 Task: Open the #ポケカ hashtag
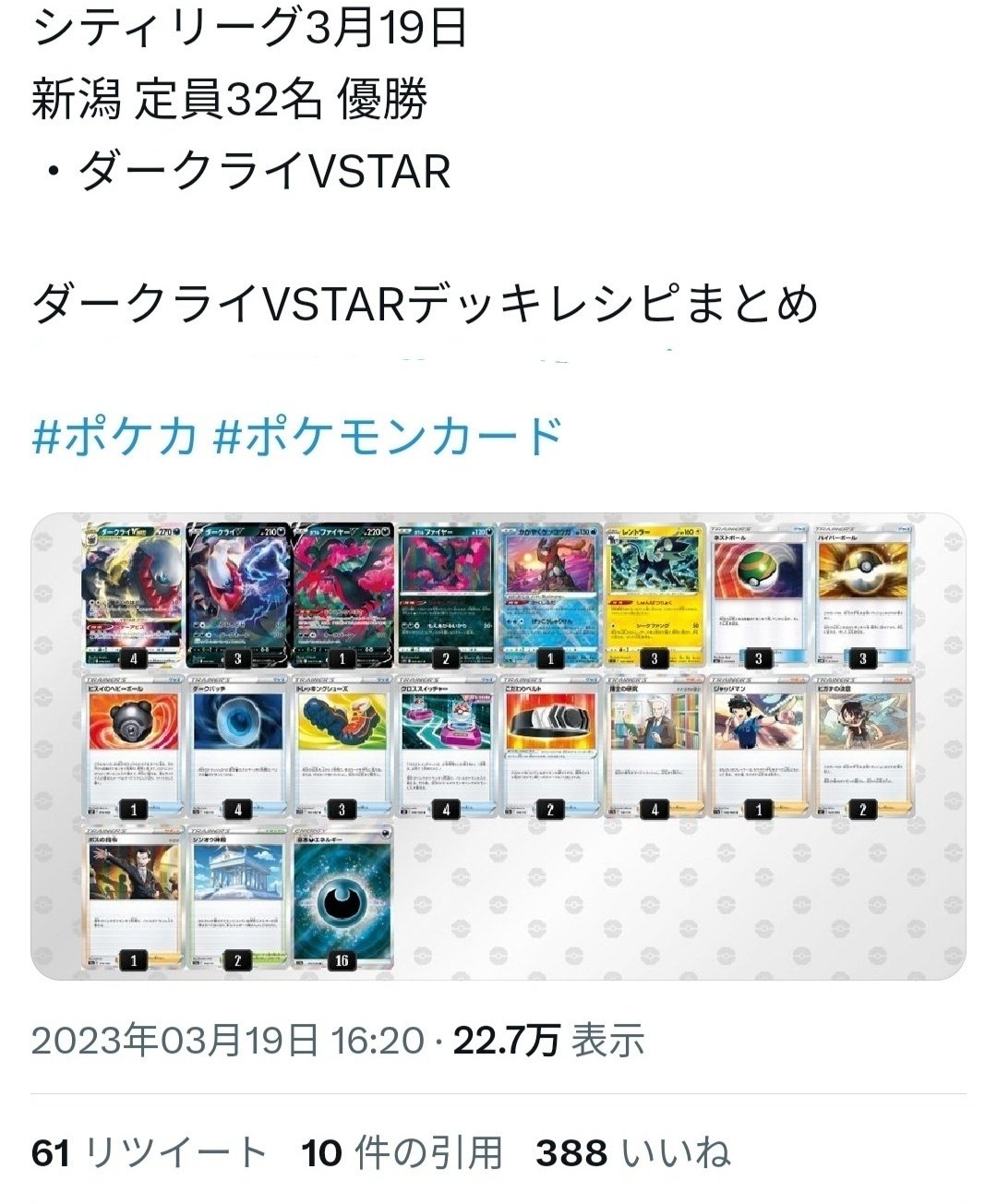[114, 436]
